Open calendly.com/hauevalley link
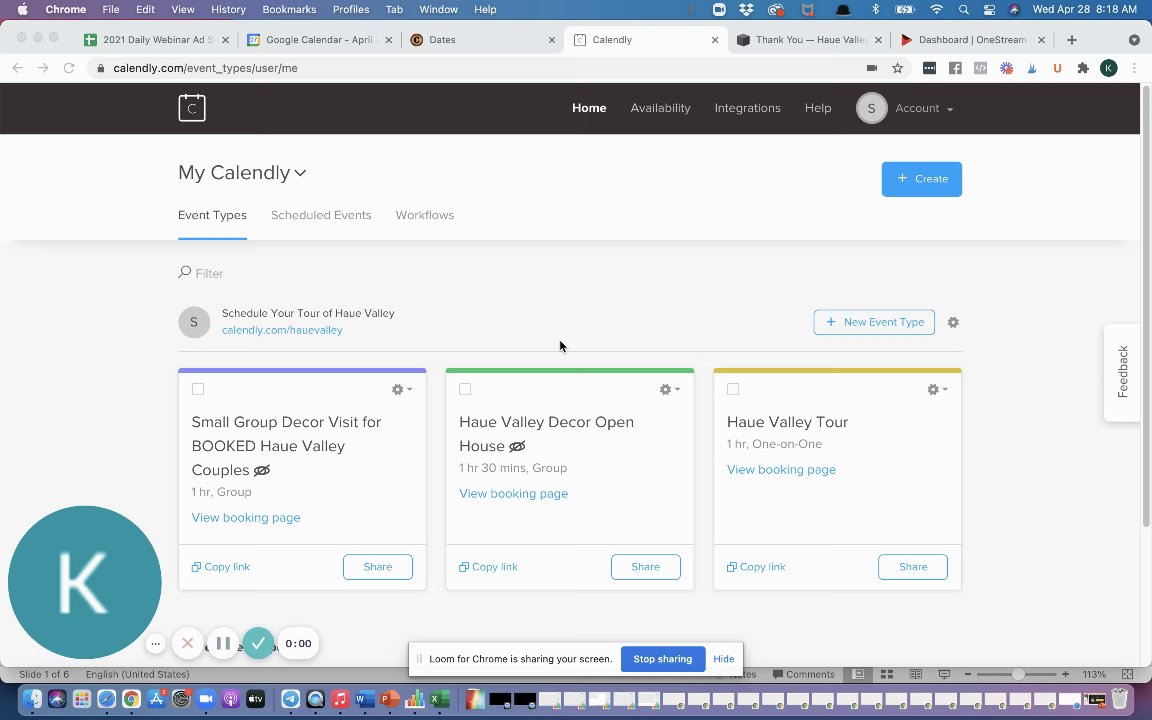The height and width of the screenshot is (720, 1152). click(282, 331)
